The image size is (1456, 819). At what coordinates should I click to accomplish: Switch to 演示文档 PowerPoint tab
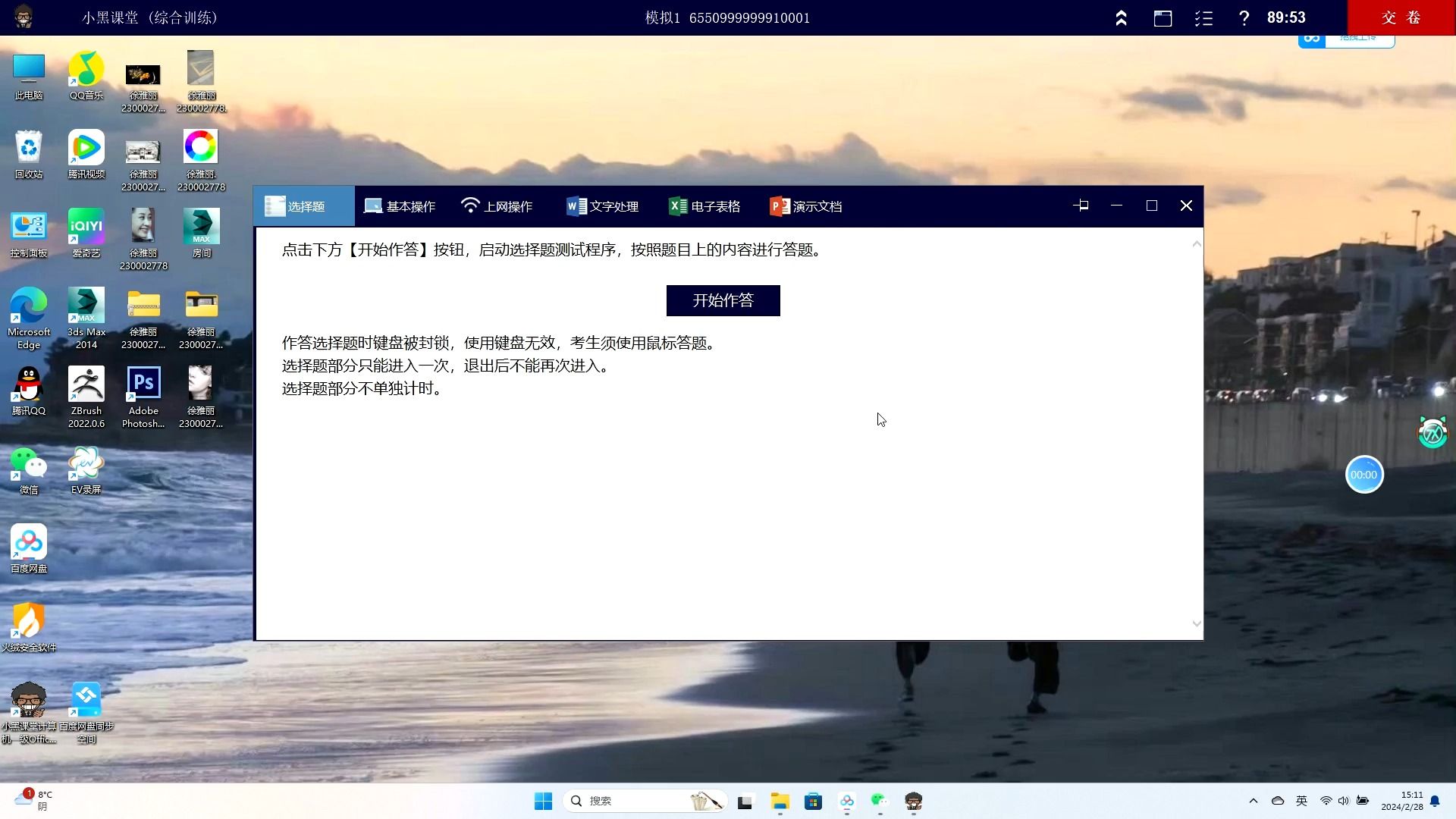coord(806,206)
